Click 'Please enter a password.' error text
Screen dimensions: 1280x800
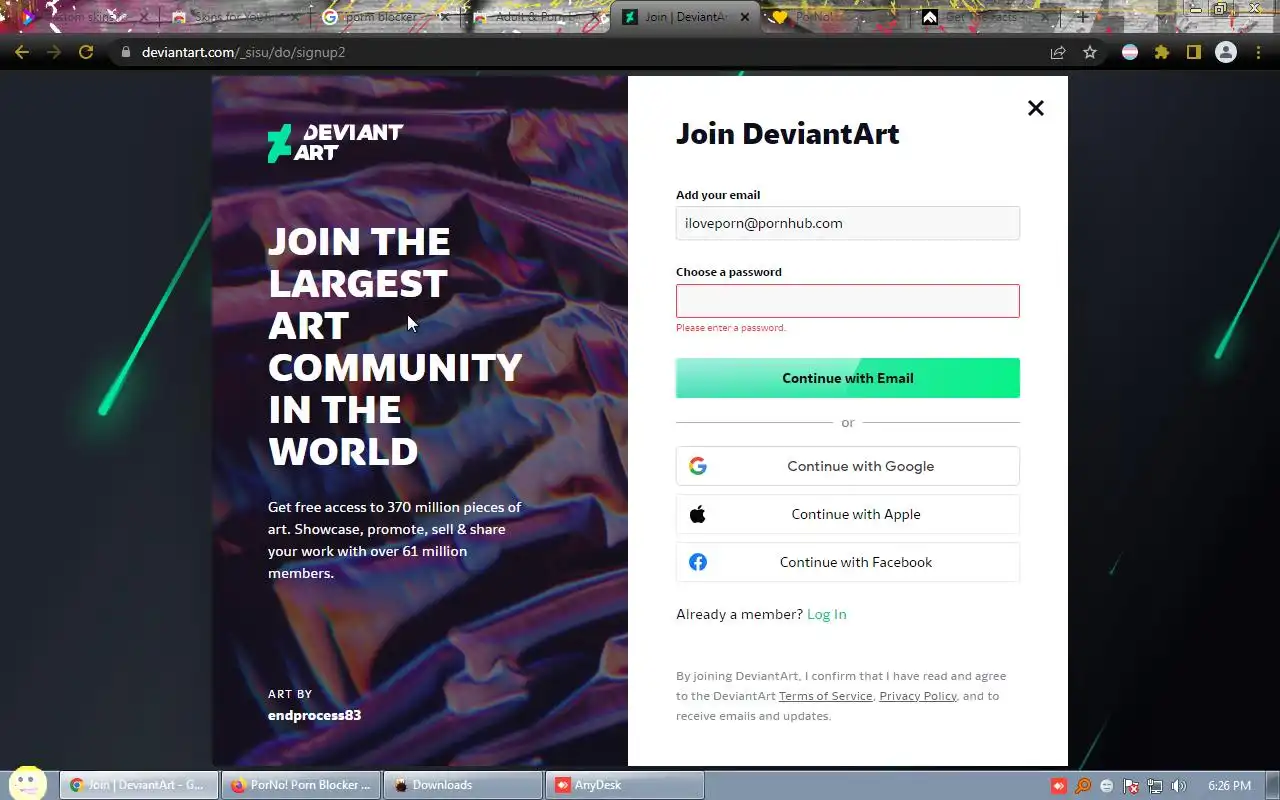[731, 328]
